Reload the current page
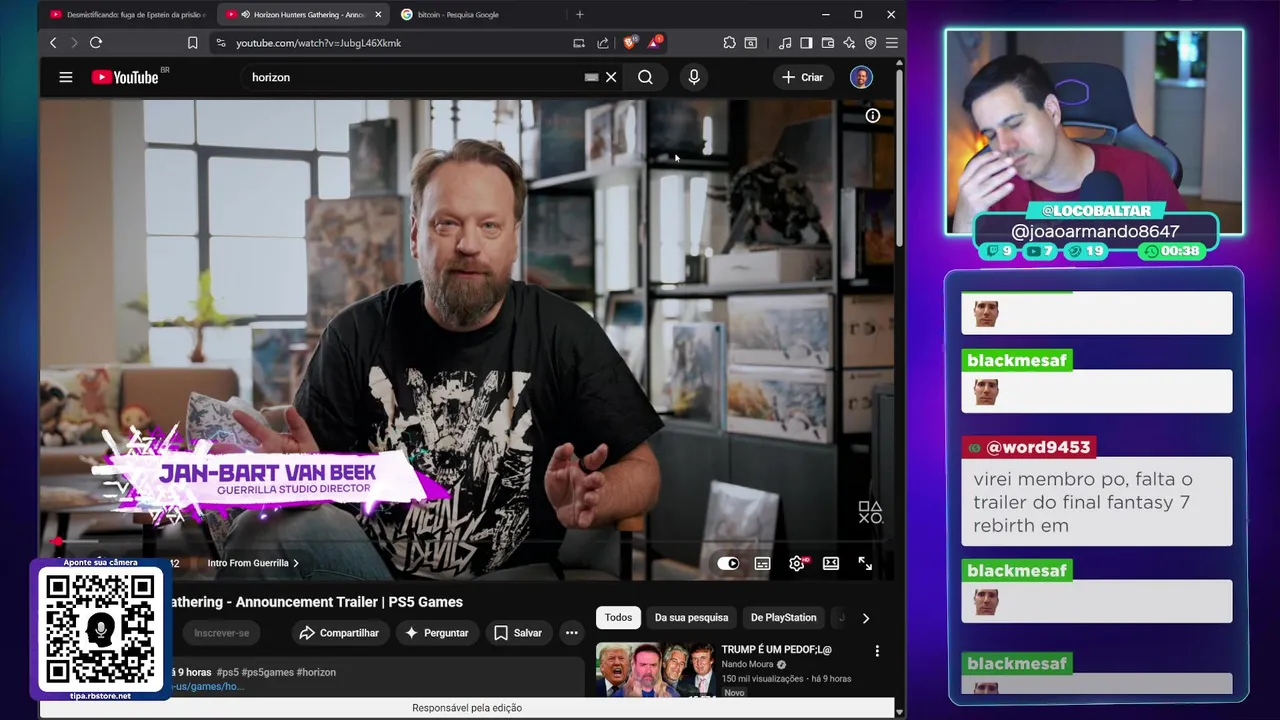 (96, 43)
